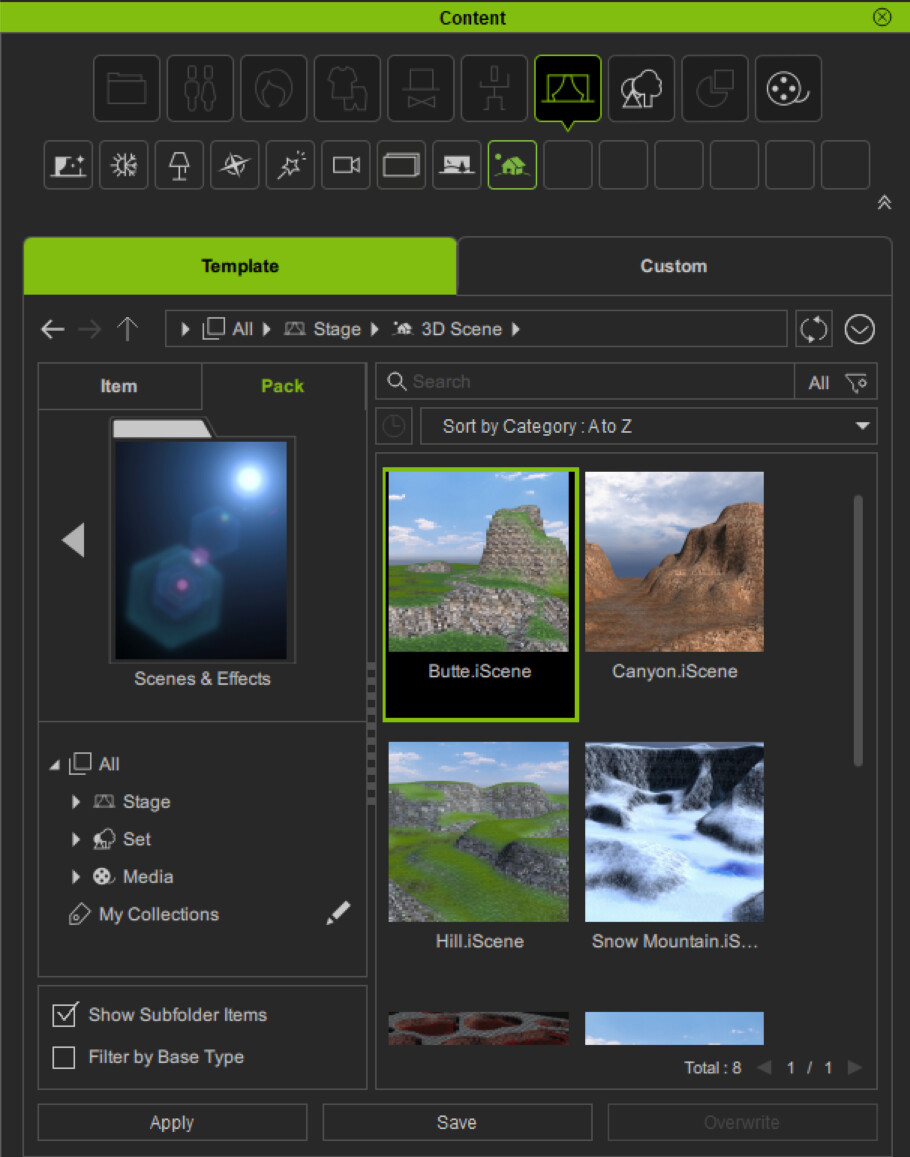Click the Apply button

coord(172,1123)
